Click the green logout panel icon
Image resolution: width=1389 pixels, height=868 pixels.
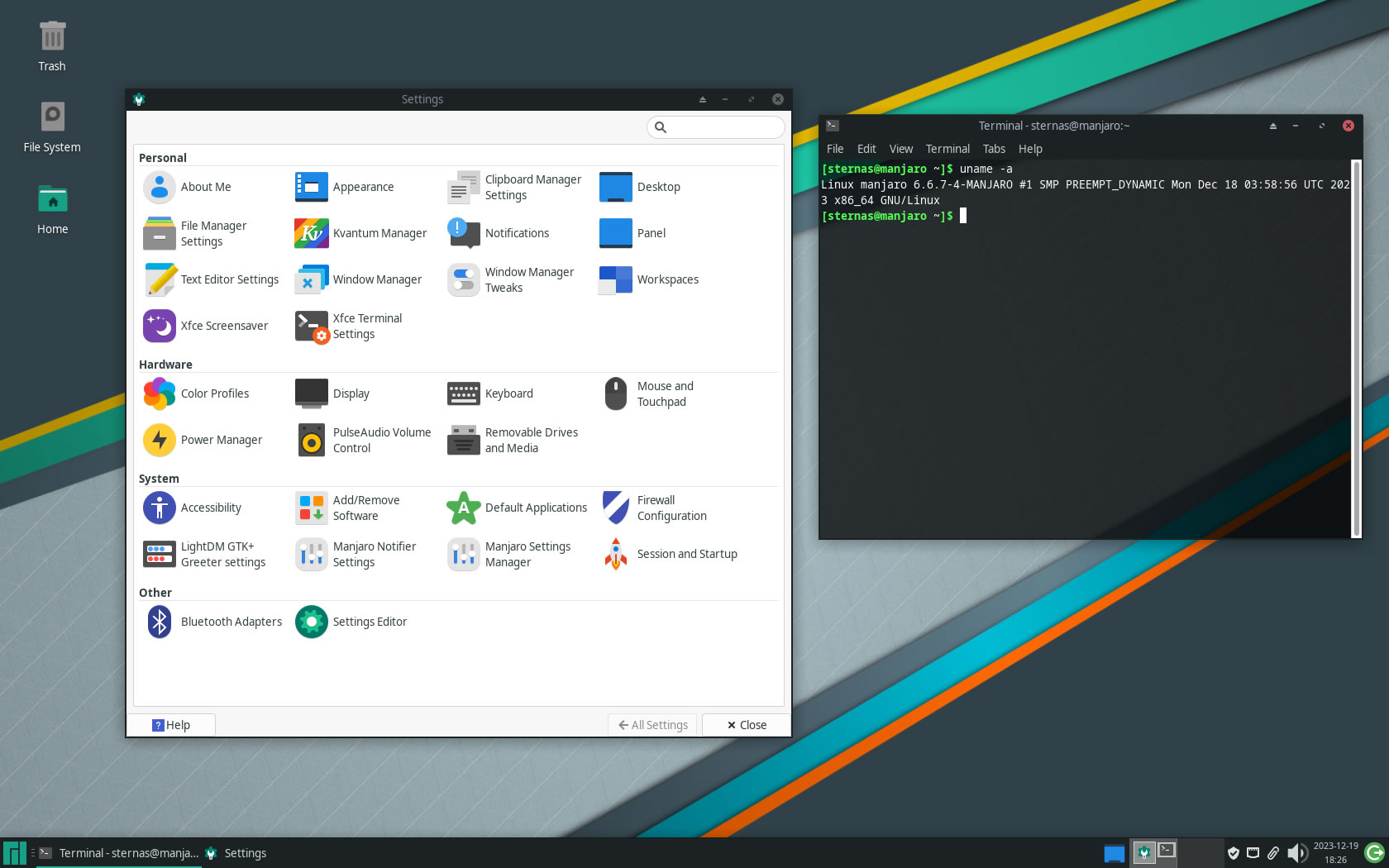point(1375,853)
